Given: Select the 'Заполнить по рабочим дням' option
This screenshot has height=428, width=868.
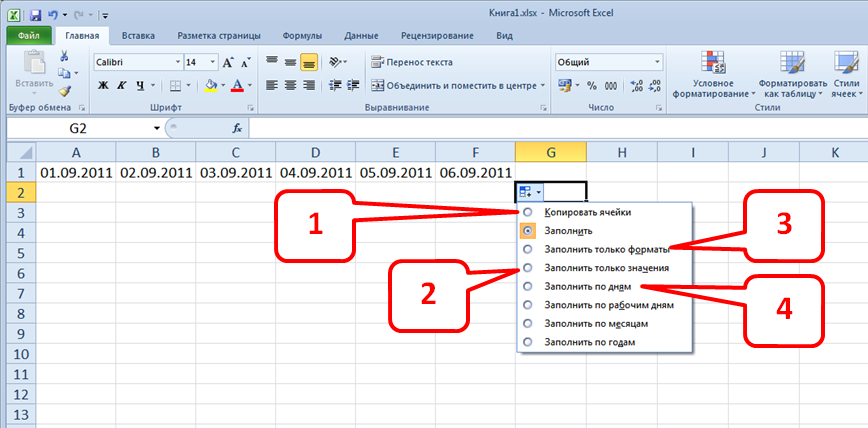Looking at the screenshot, I should [x=526, y=305].
